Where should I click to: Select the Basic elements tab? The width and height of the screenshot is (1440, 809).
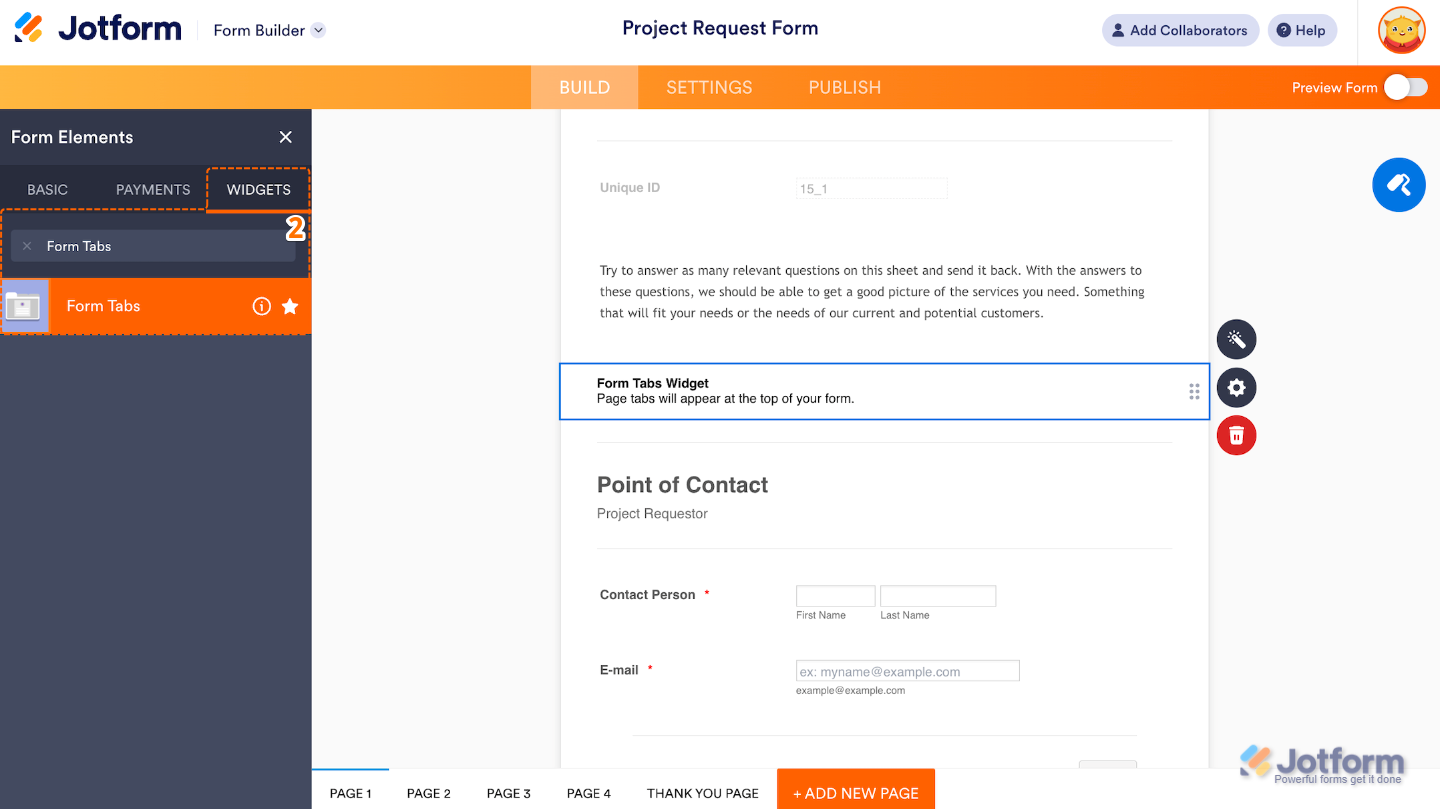click(x=48, y=190)
